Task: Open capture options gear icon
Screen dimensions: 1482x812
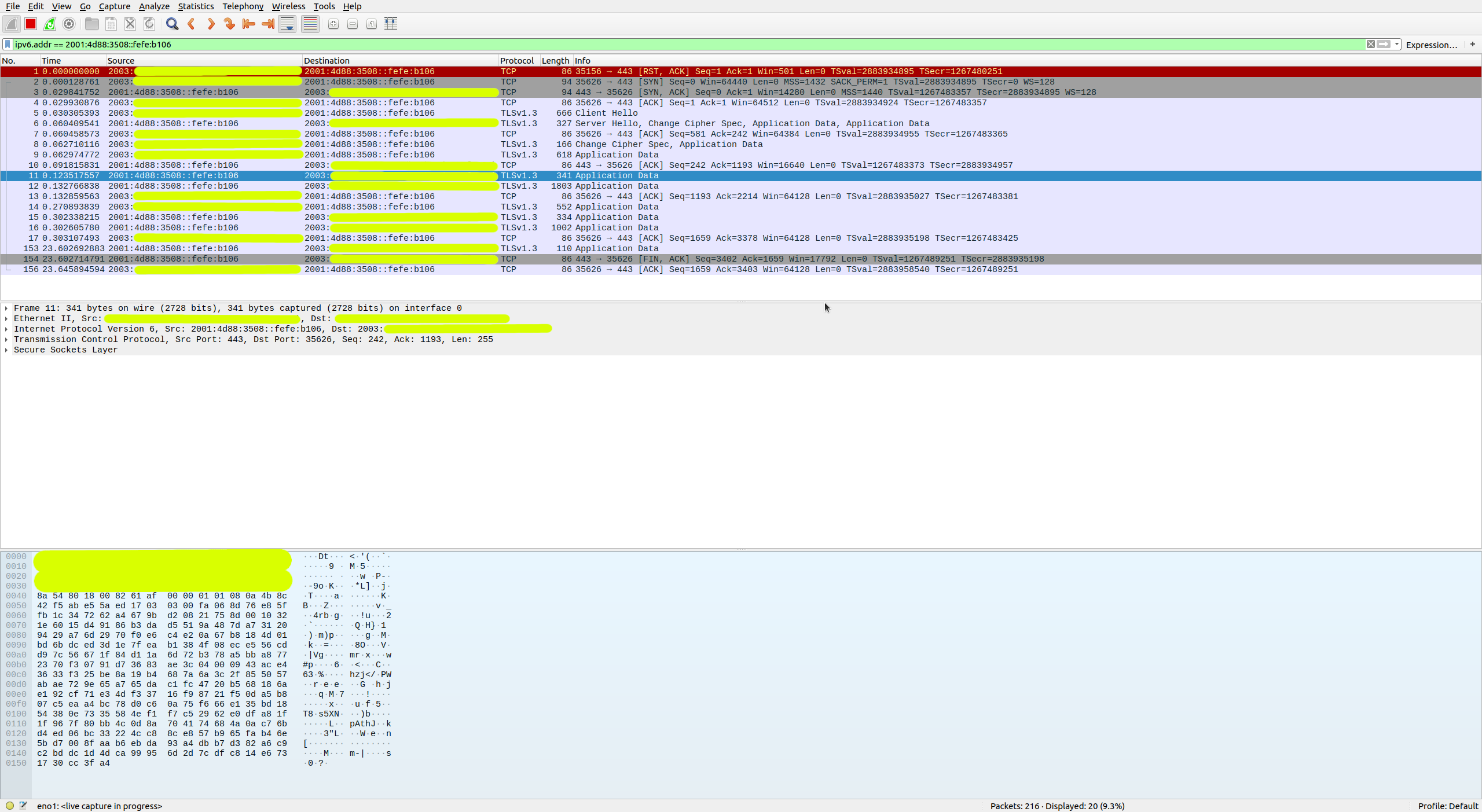Action: point(69,24)
